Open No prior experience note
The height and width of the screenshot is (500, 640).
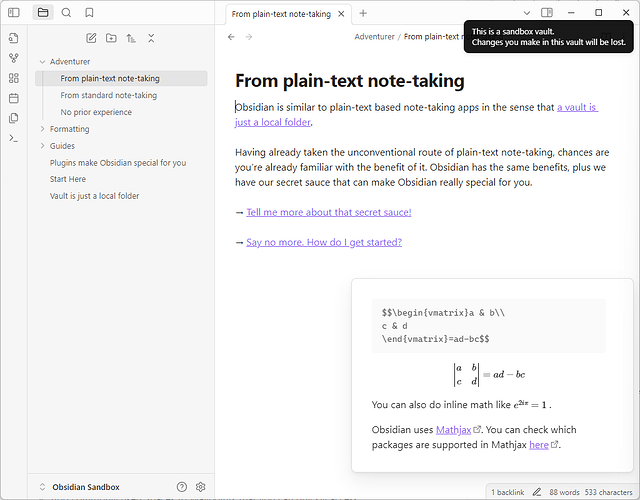[96, 112]
